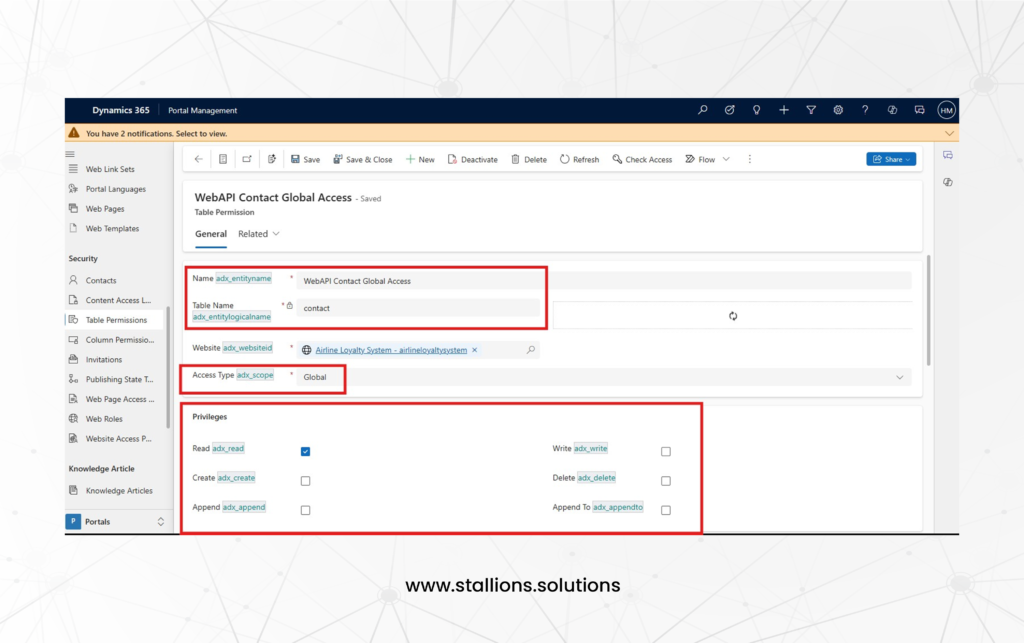Image resolution: width=1024 pixels, height=643 pixels.
Task: Click Check Access in toolbar
Action: point(642,159)
